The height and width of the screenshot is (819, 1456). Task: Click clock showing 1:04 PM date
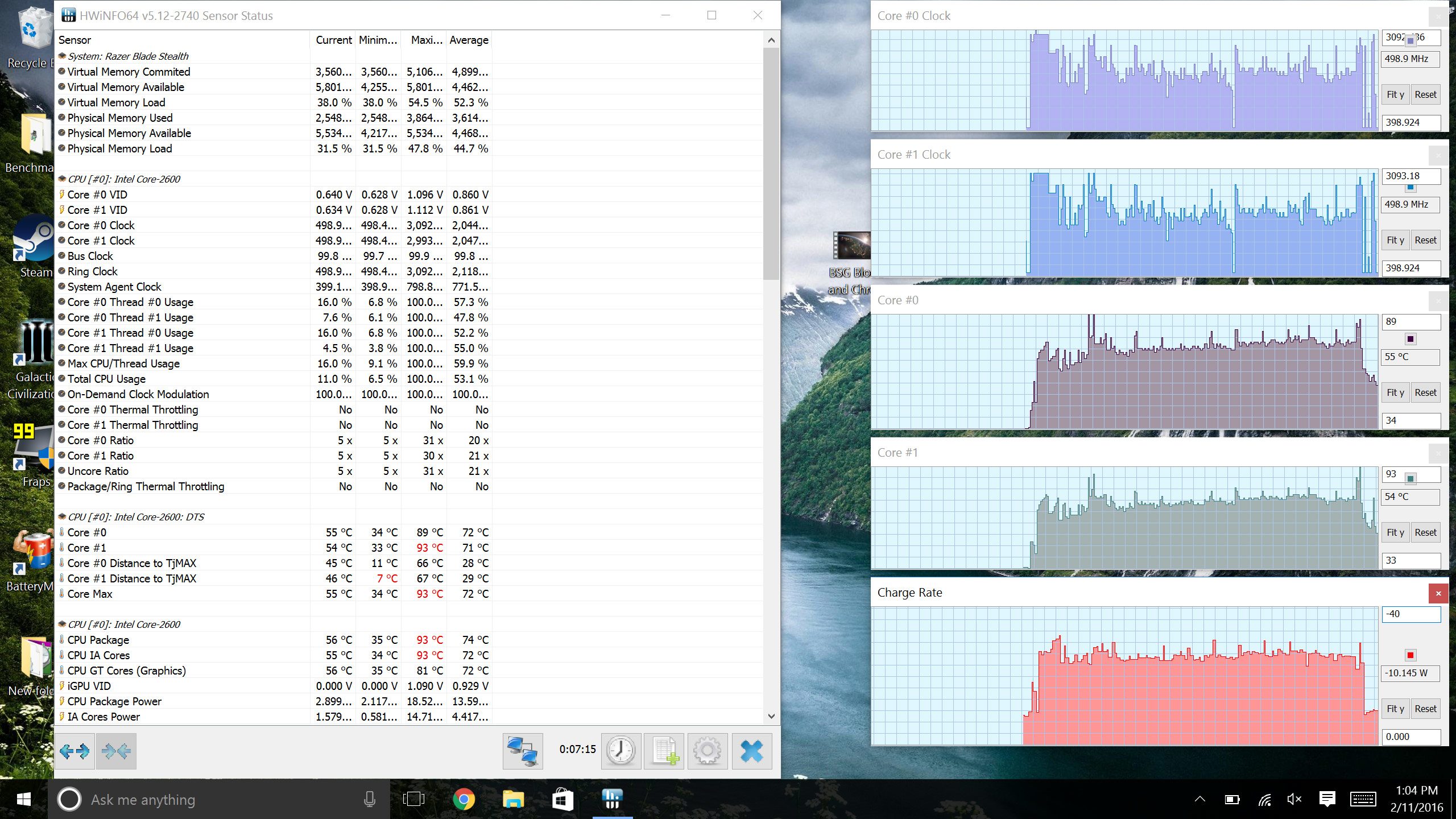[1416, 799]
